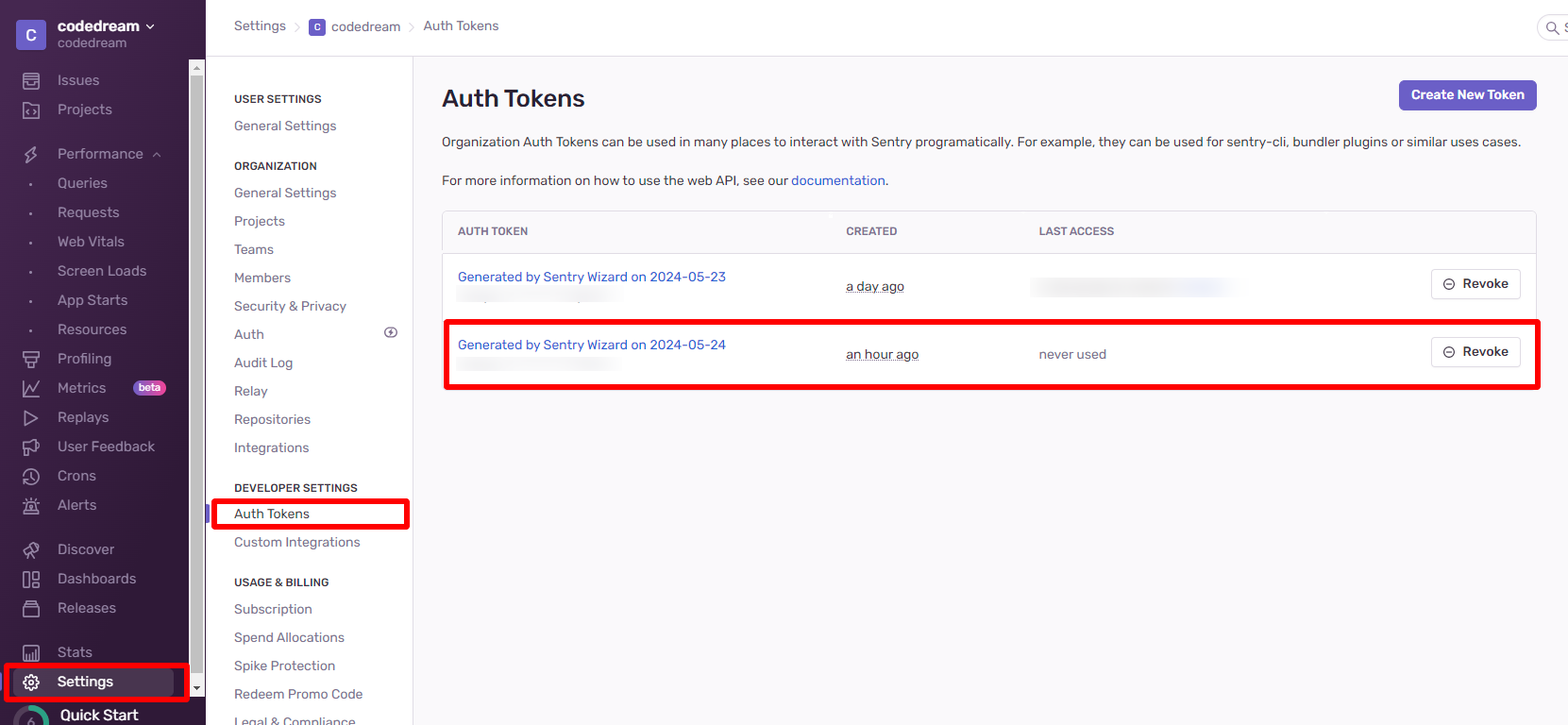1568x725 pixels.
Task: Click the Crons clock icon
Action: pos(31,476)
